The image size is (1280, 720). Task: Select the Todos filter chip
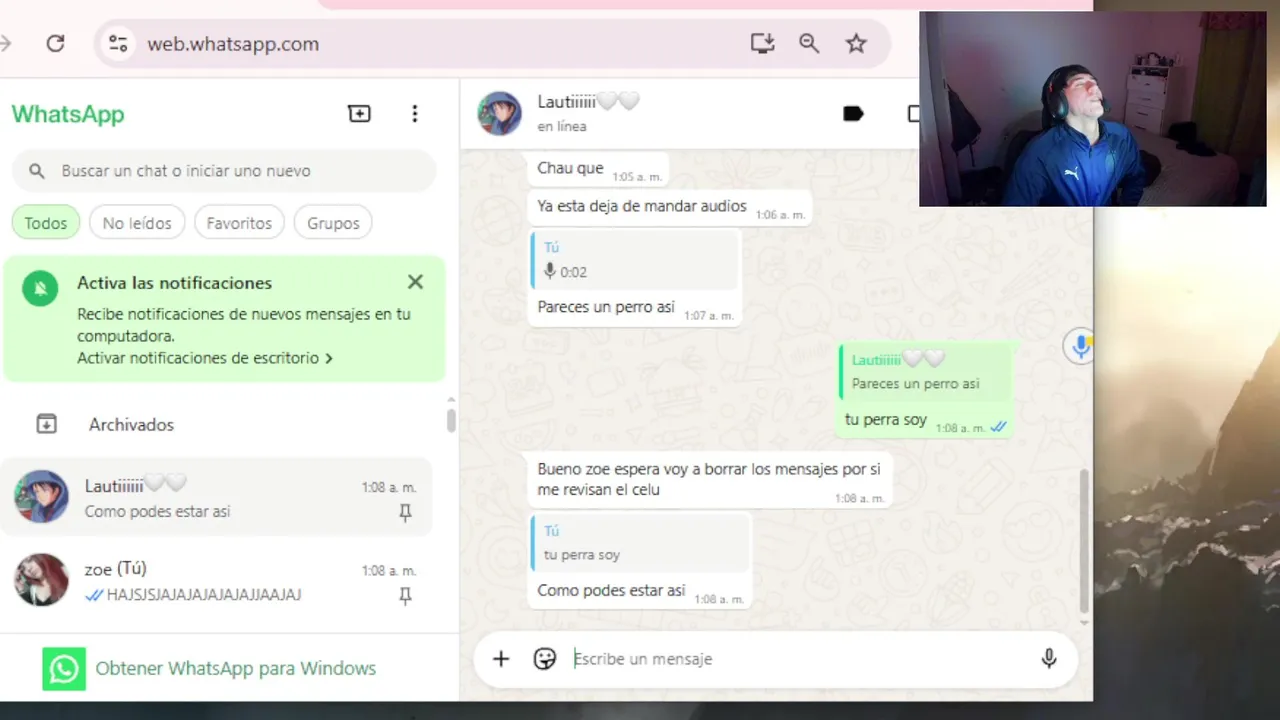tap(45, 223)
